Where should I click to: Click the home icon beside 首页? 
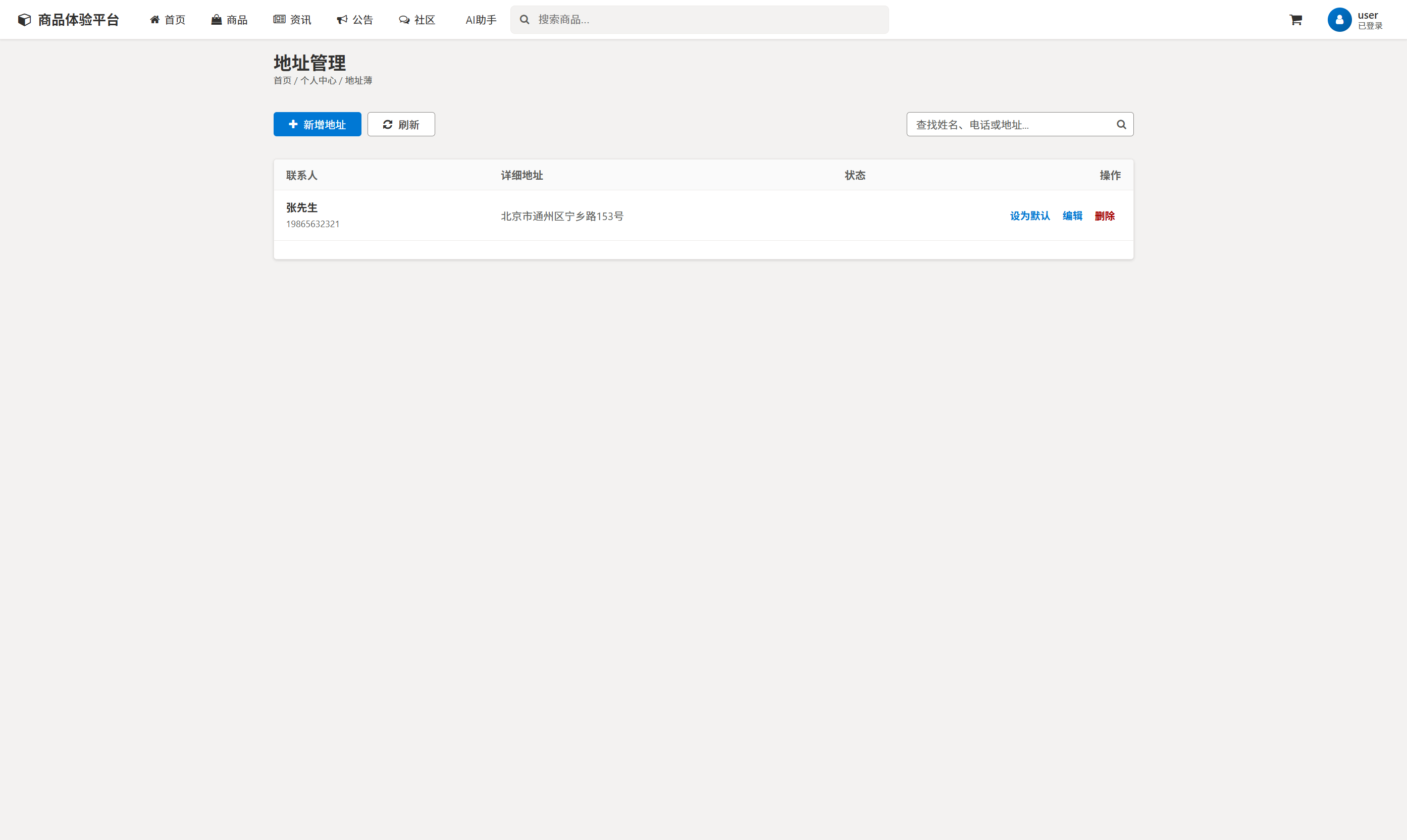click(155, 19)
